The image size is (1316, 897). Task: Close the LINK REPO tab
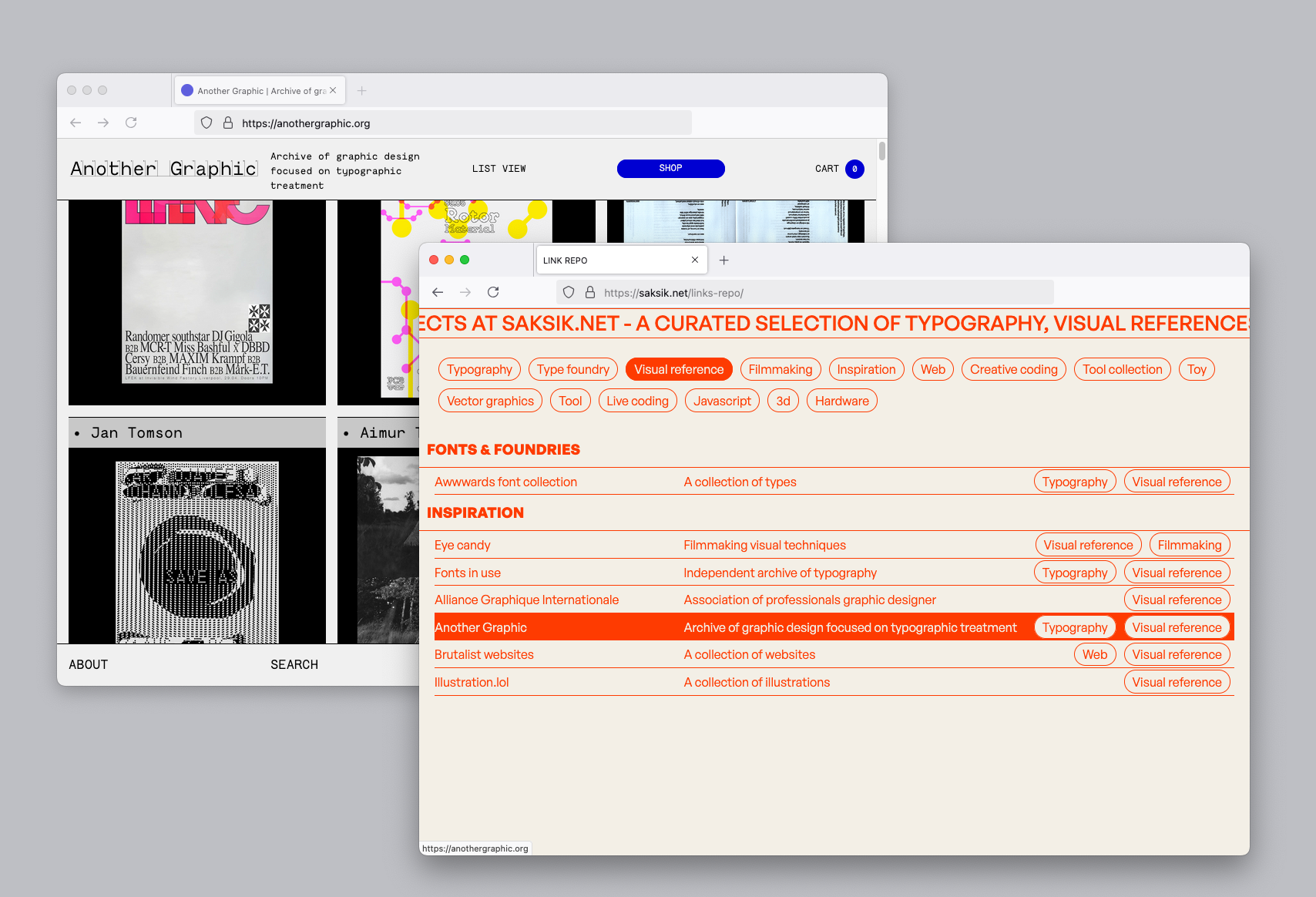[x=695, y=260]
